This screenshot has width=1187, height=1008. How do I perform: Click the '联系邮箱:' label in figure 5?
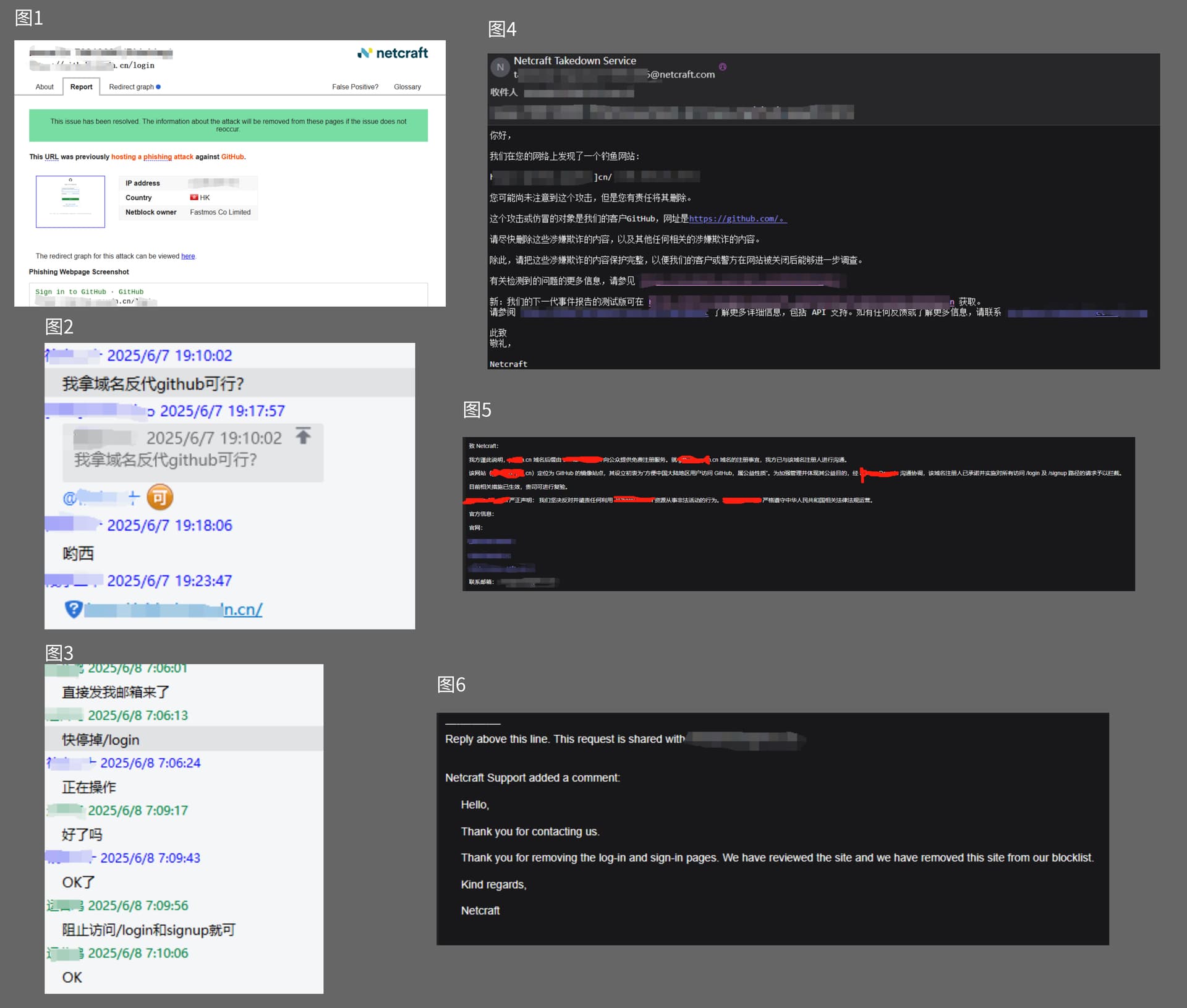pos(481,582)
